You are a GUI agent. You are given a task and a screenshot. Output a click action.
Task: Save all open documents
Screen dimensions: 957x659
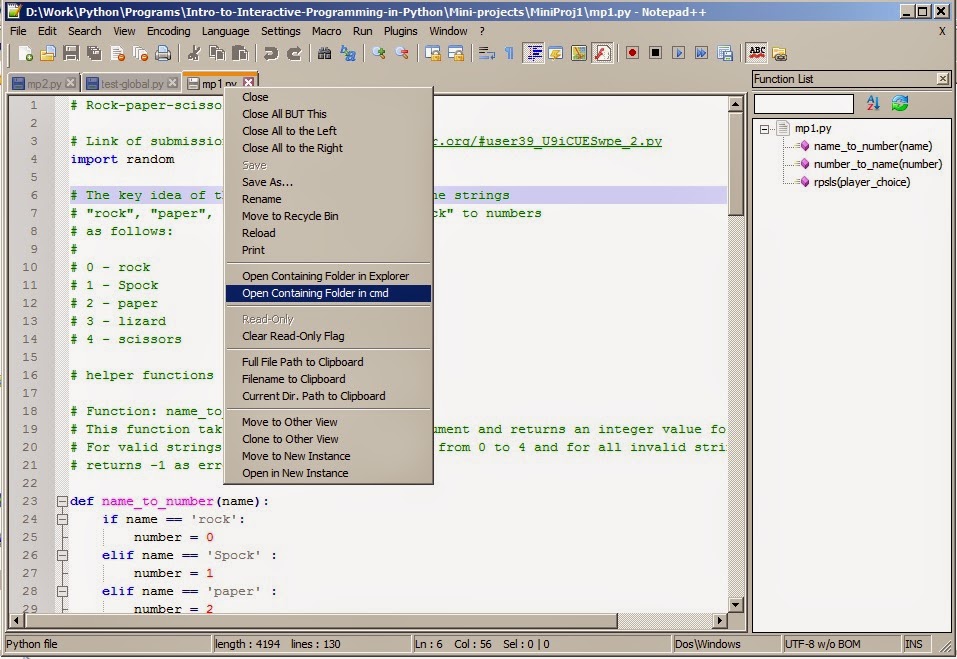(x=92, y=54)
